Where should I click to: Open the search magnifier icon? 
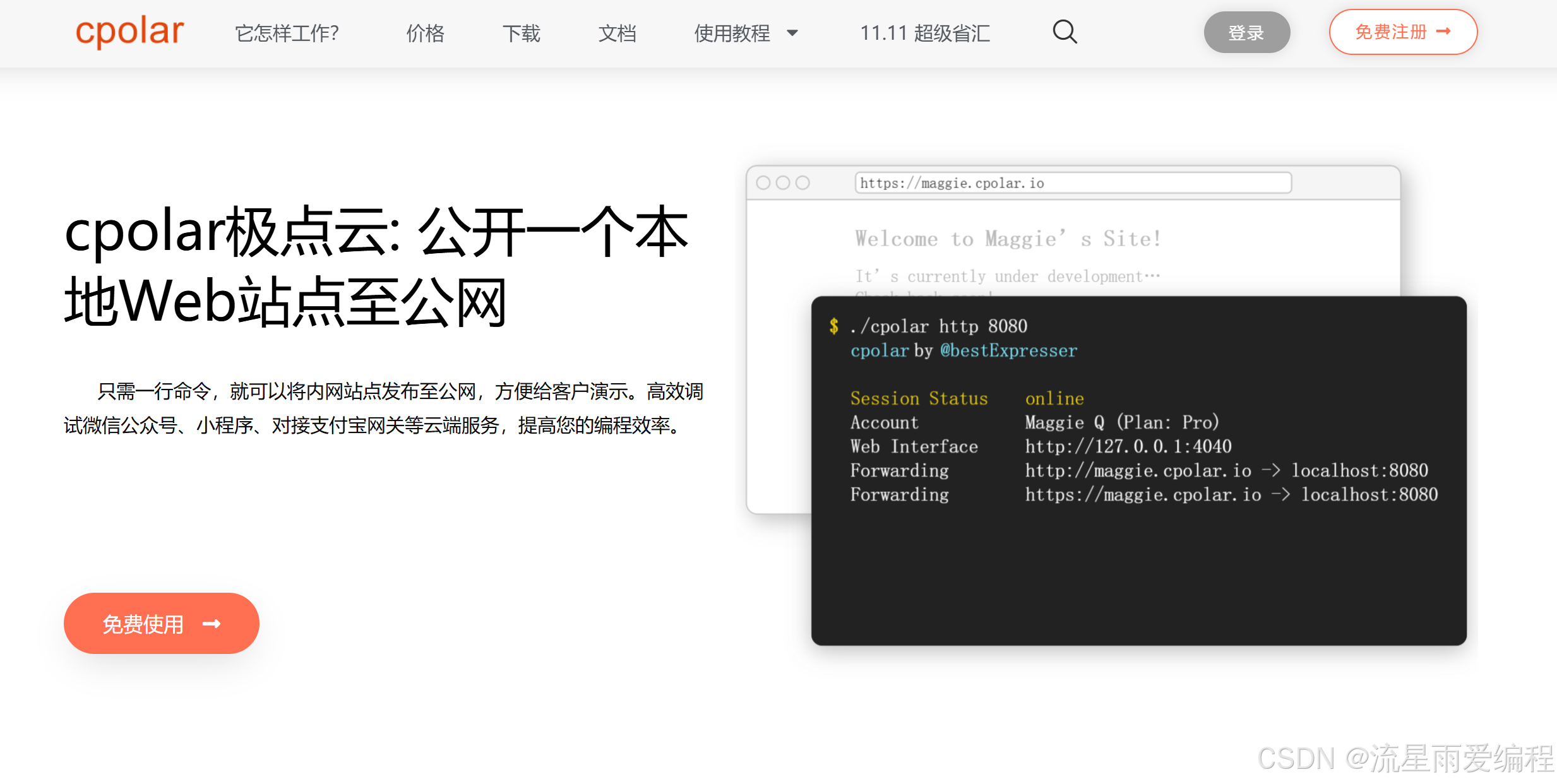coord(1065,32)
